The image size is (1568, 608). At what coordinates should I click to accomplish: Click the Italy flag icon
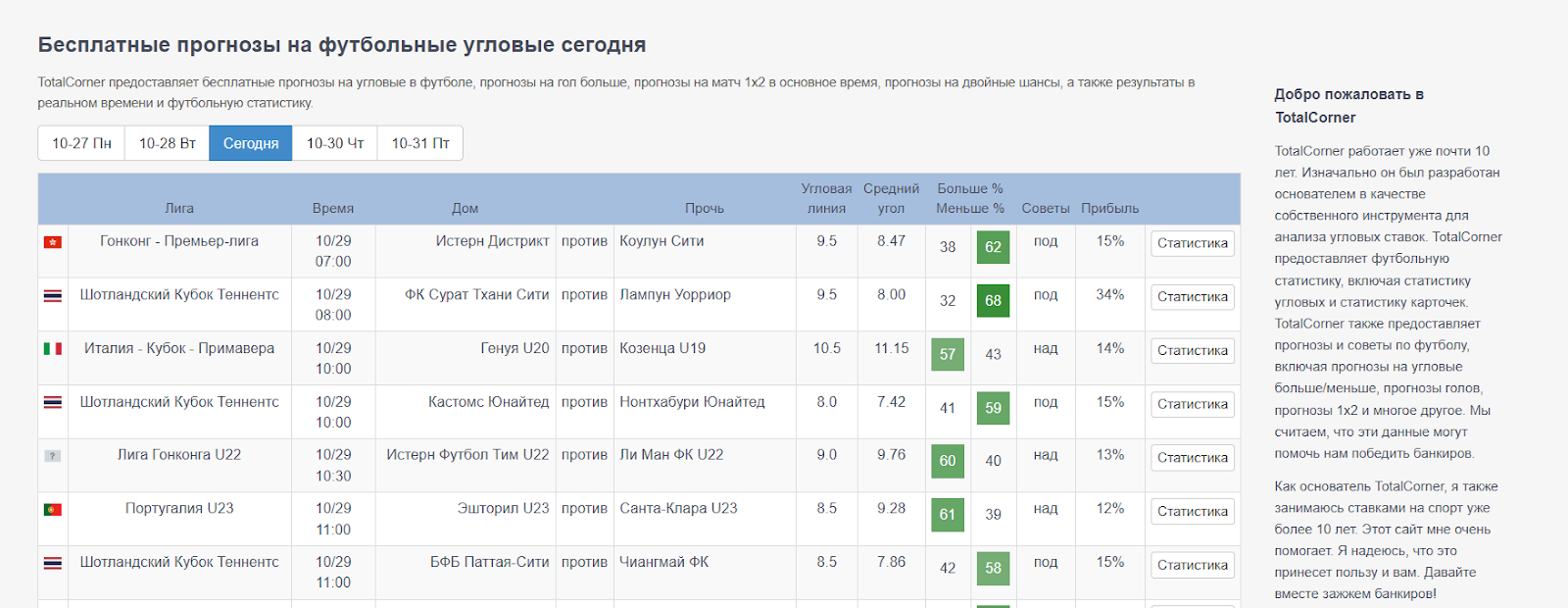click(x=53, y=349)
